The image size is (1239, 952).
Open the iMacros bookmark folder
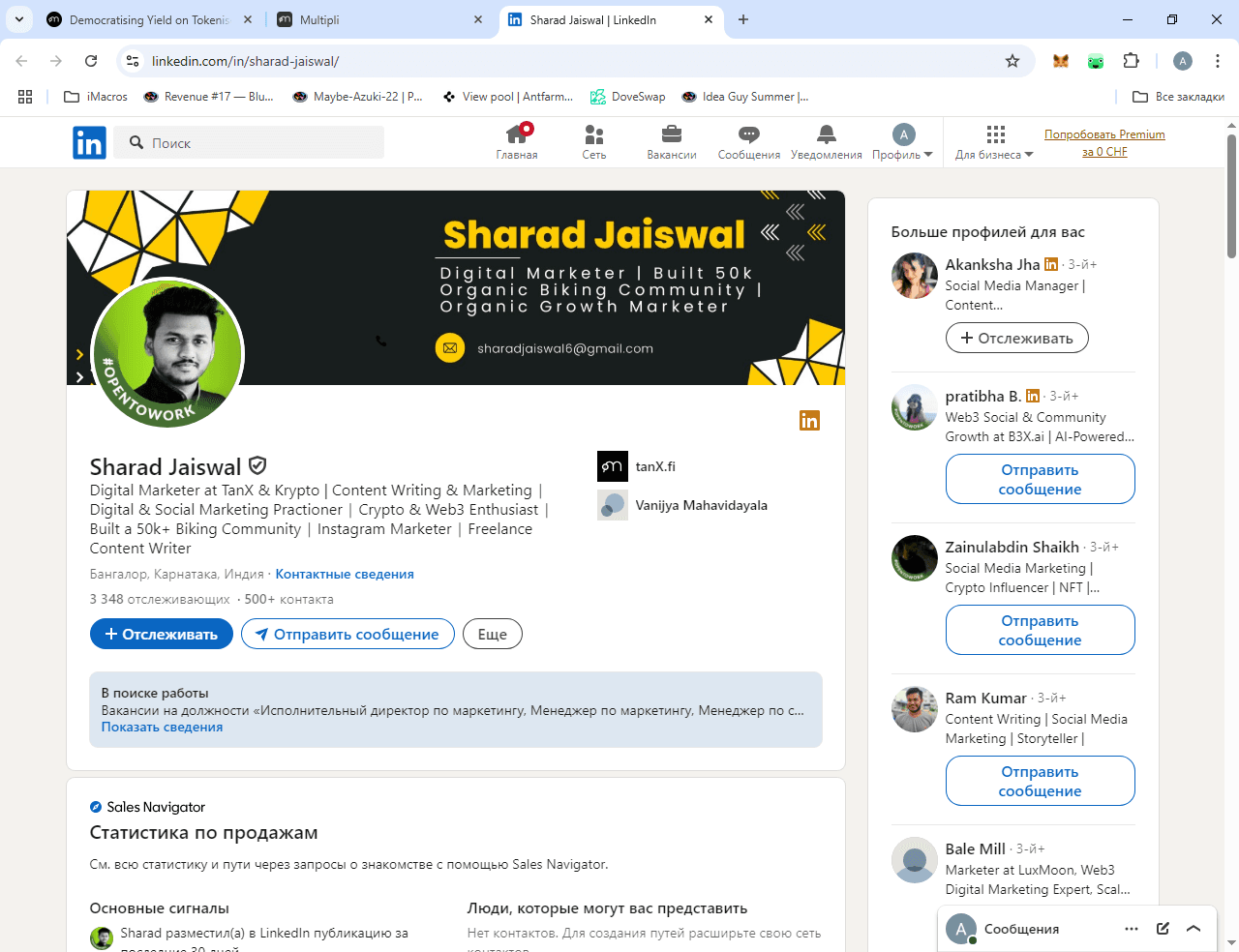[x=96, y=97]
